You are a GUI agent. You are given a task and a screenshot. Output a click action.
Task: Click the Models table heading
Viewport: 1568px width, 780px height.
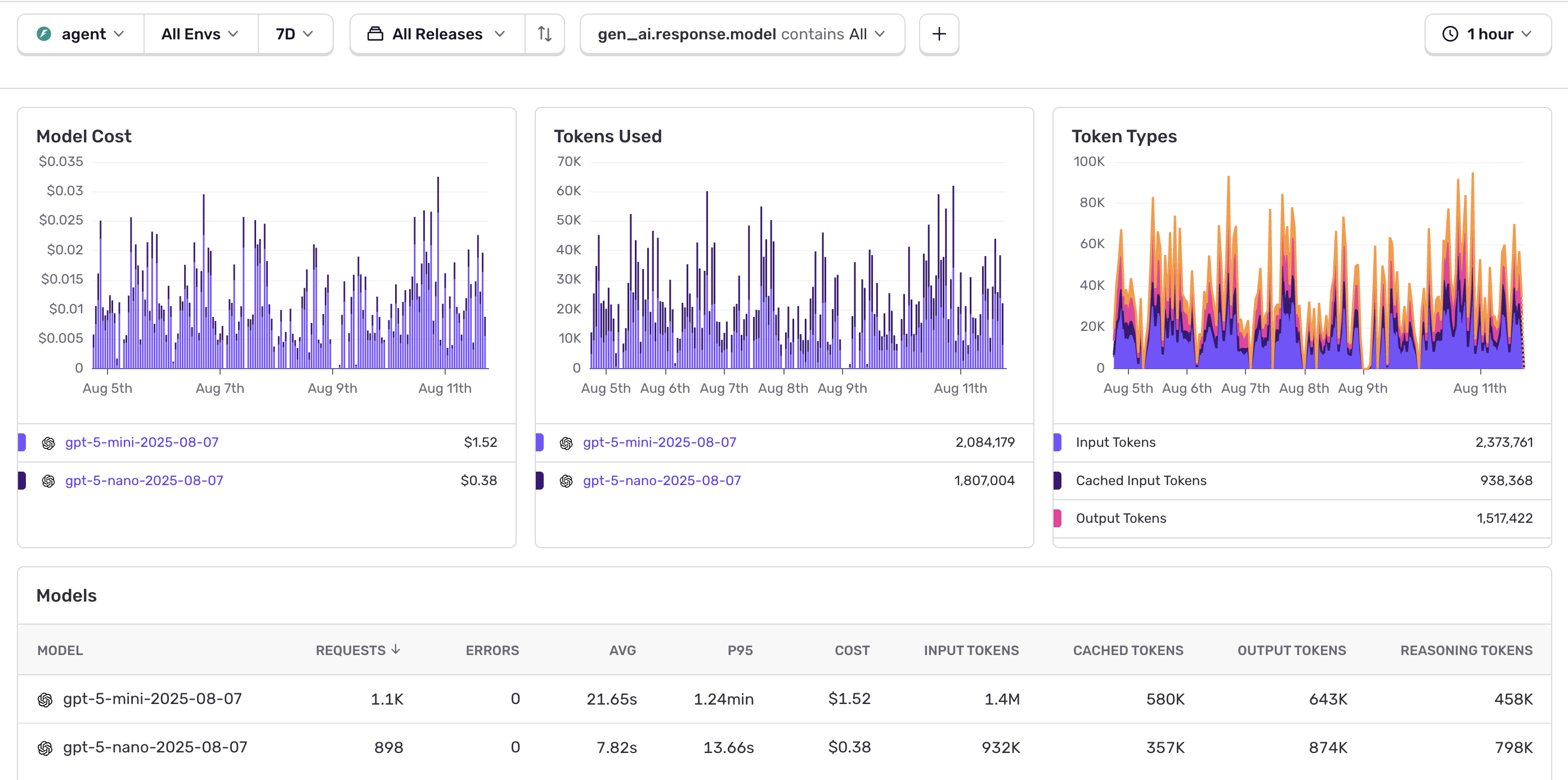click(67, 595)
